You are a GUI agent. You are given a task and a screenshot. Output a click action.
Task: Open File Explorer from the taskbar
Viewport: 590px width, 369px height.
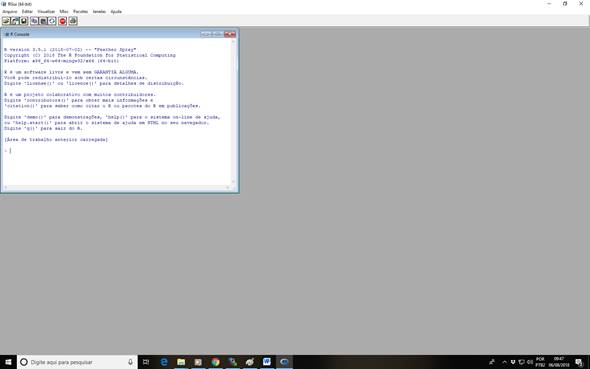(x=181, y=362)
